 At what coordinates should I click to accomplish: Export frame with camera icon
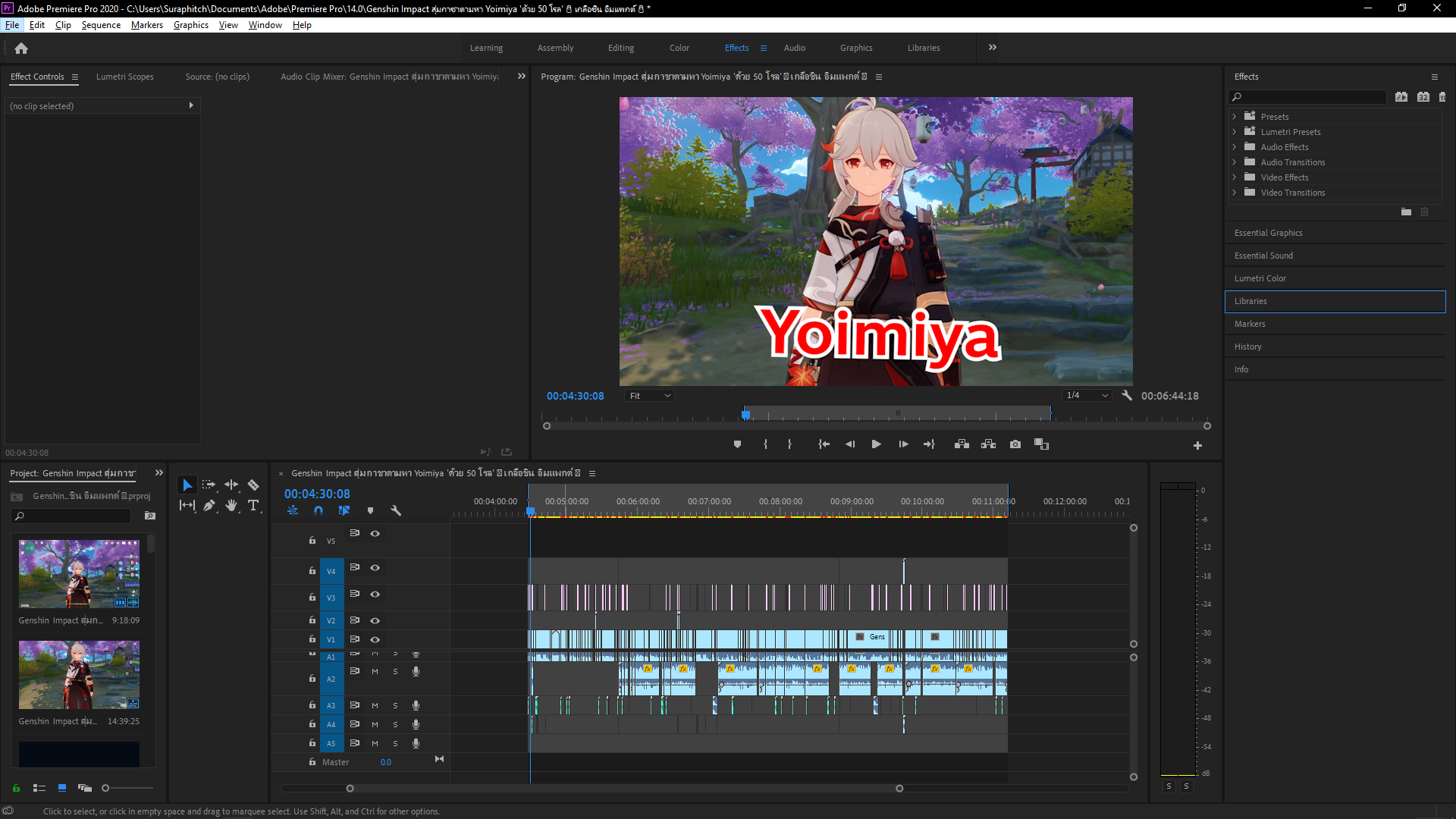tap(1015, 444)
